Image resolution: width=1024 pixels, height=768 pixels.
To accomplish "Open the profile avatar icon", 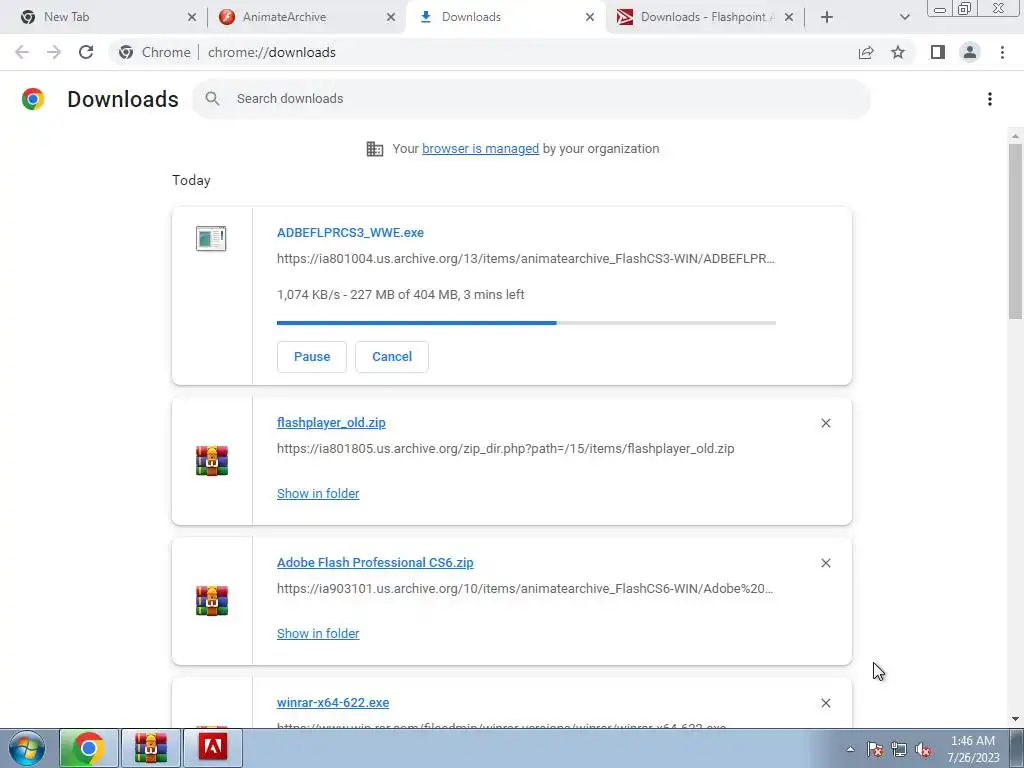I will pyautogui.click(x=970, y=52).
